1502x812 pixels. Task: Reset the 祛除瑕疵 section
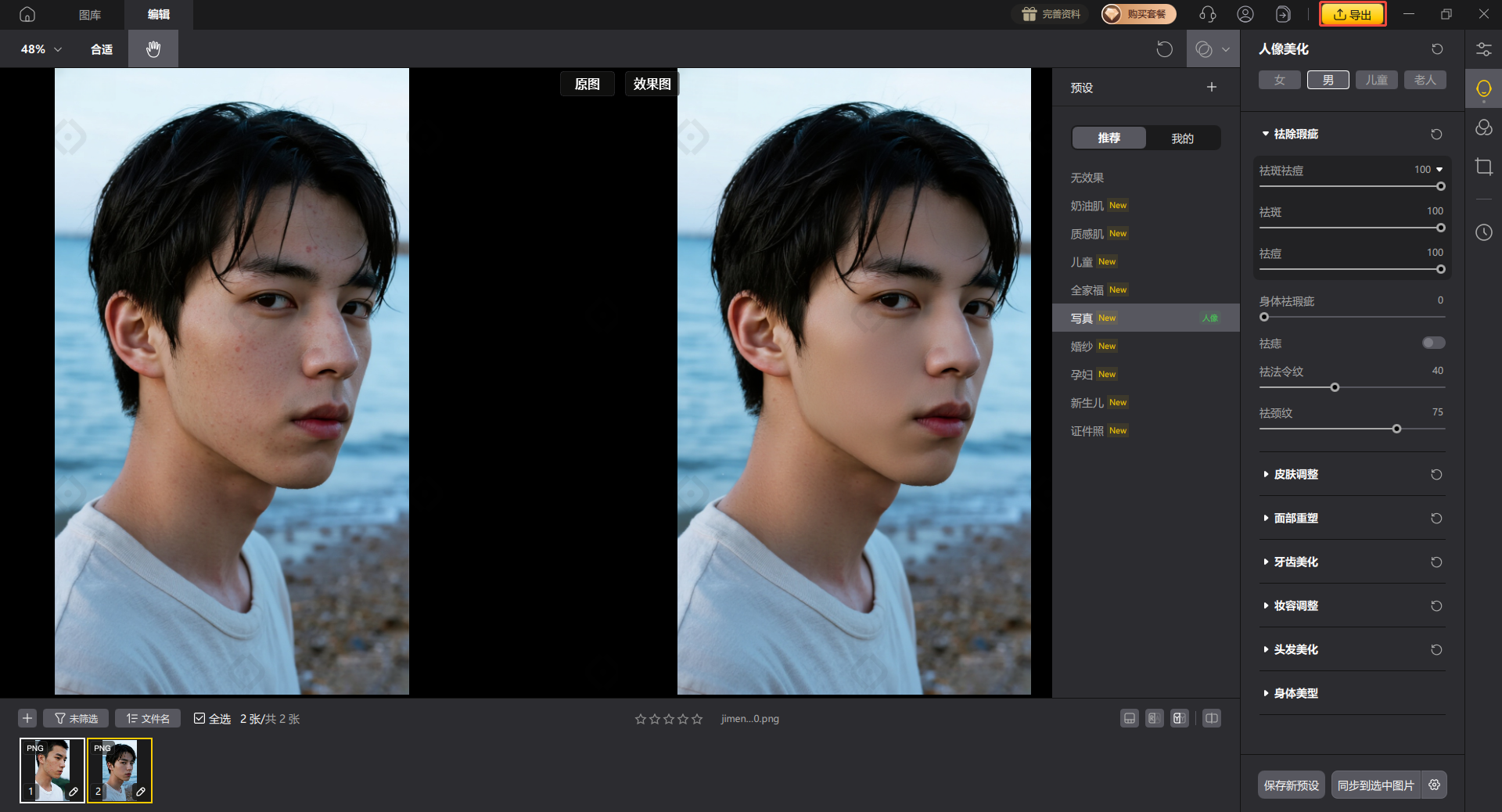pos(1436,135)
